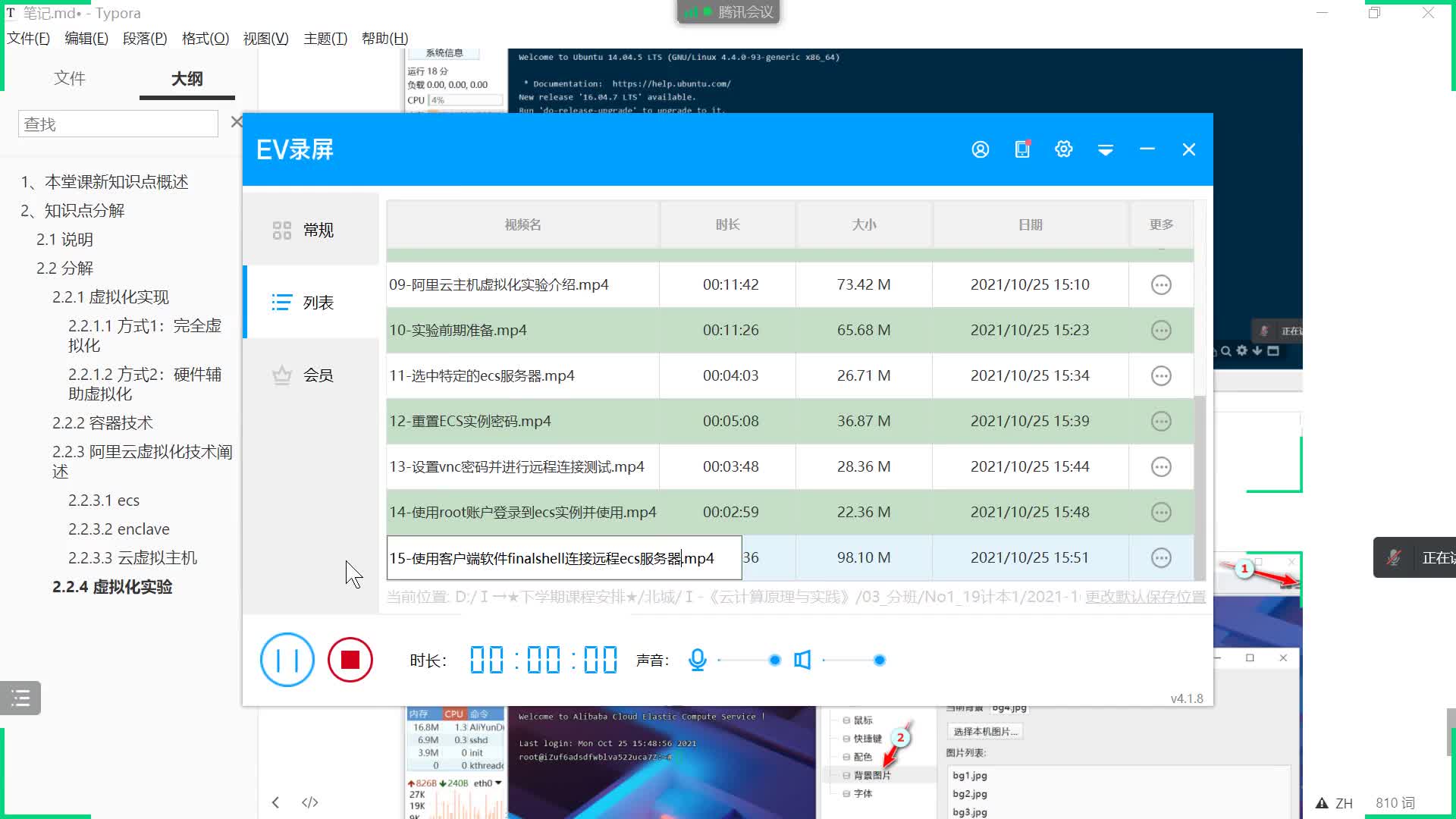This screenshot has height=819, width=1456.
Task: Minimize the EV录屏 window
Action: coord(1147,149)
